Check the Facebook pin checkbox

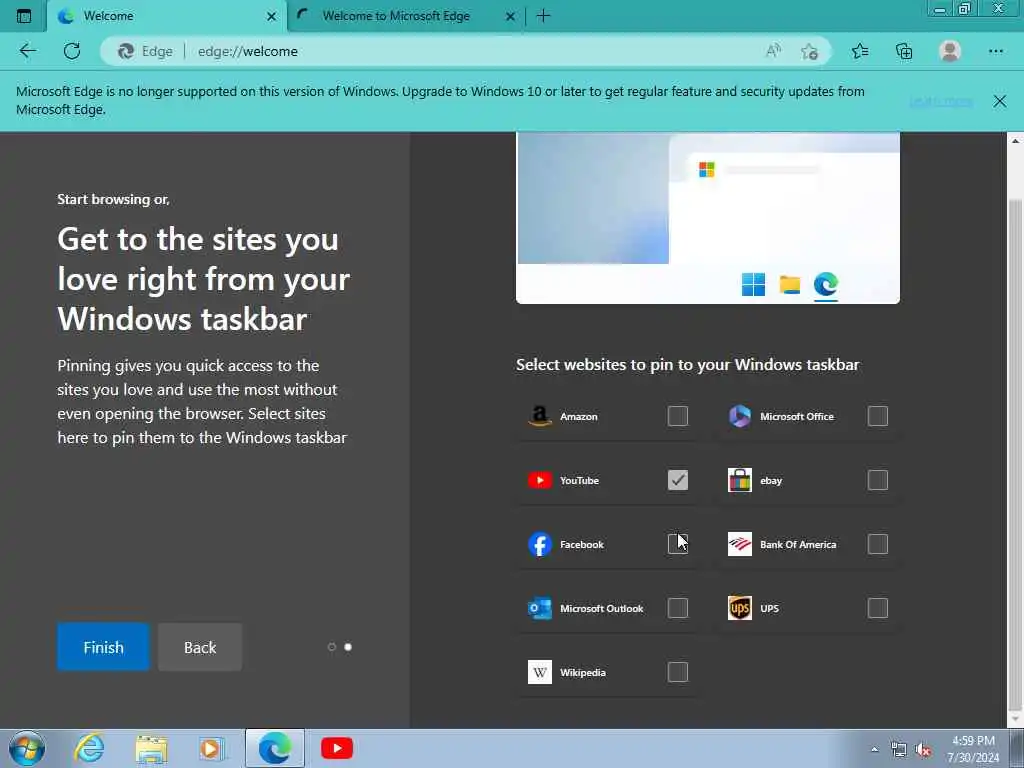678,544
